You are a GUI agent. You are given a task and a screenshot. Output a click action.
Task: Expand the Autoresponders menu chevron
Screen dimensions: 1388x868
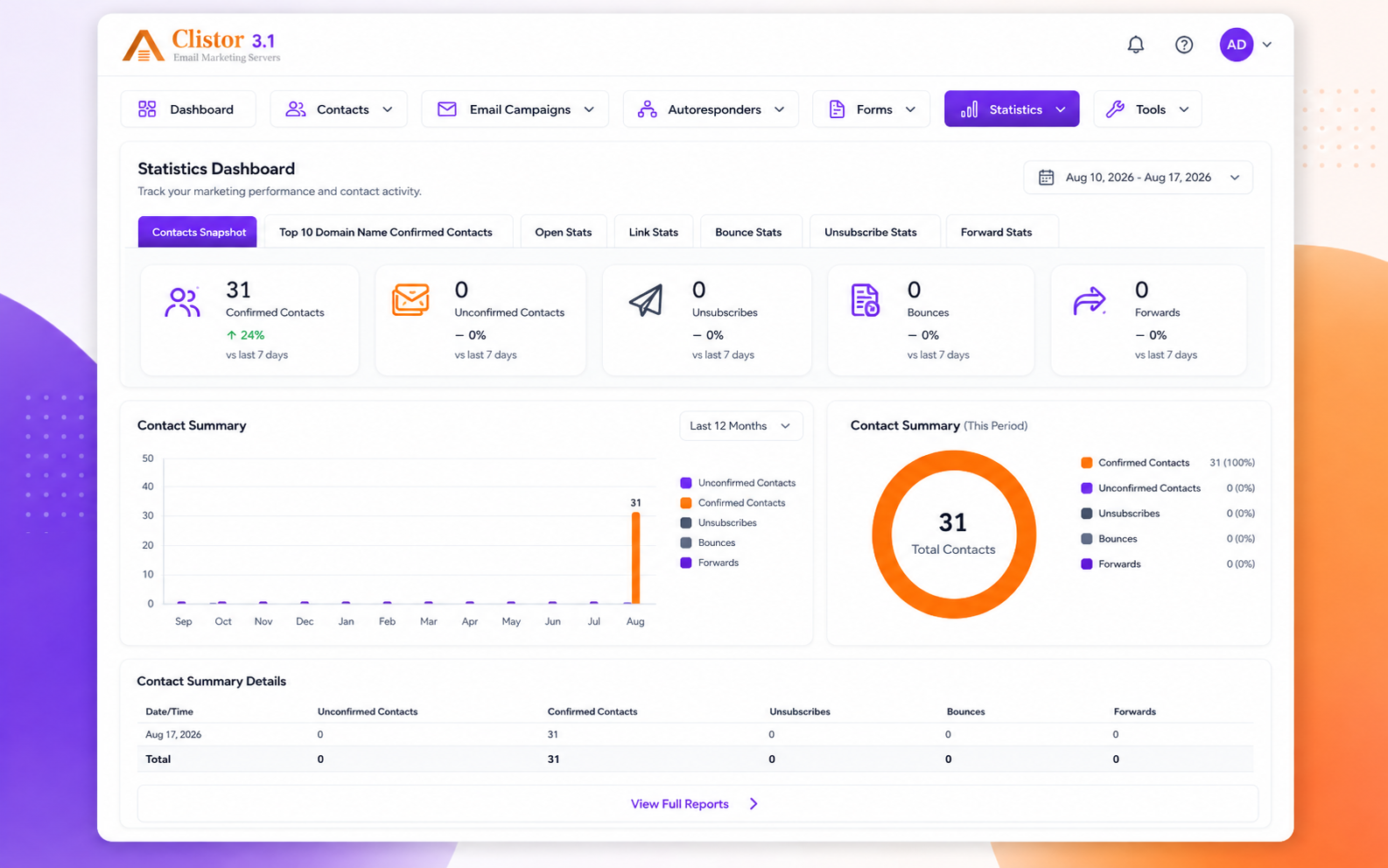pos(779,109)
